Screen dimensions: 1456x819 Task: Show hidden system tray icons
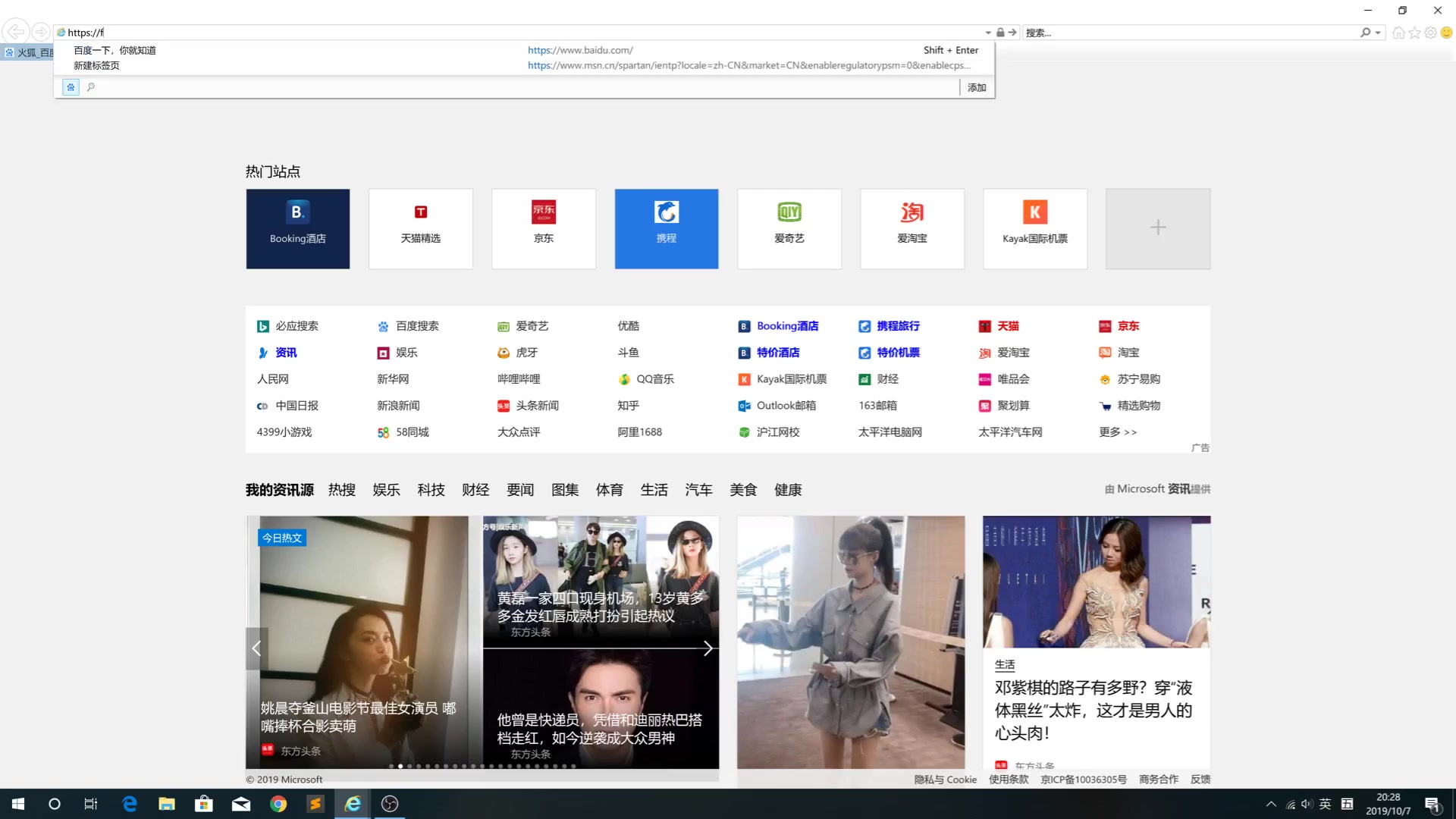1271,804
